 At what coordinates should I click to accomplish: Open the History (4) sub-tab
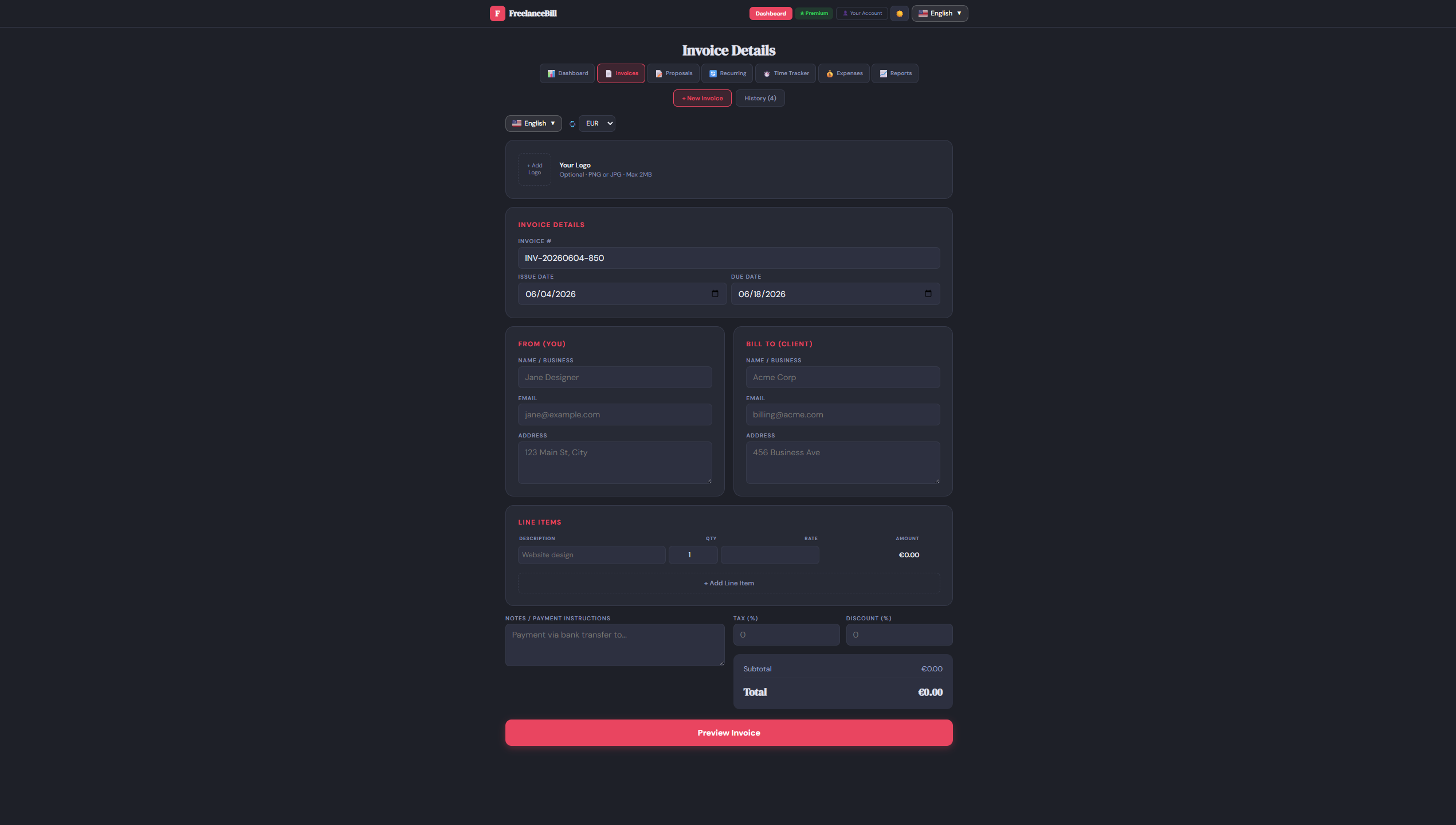click(760, 98)
